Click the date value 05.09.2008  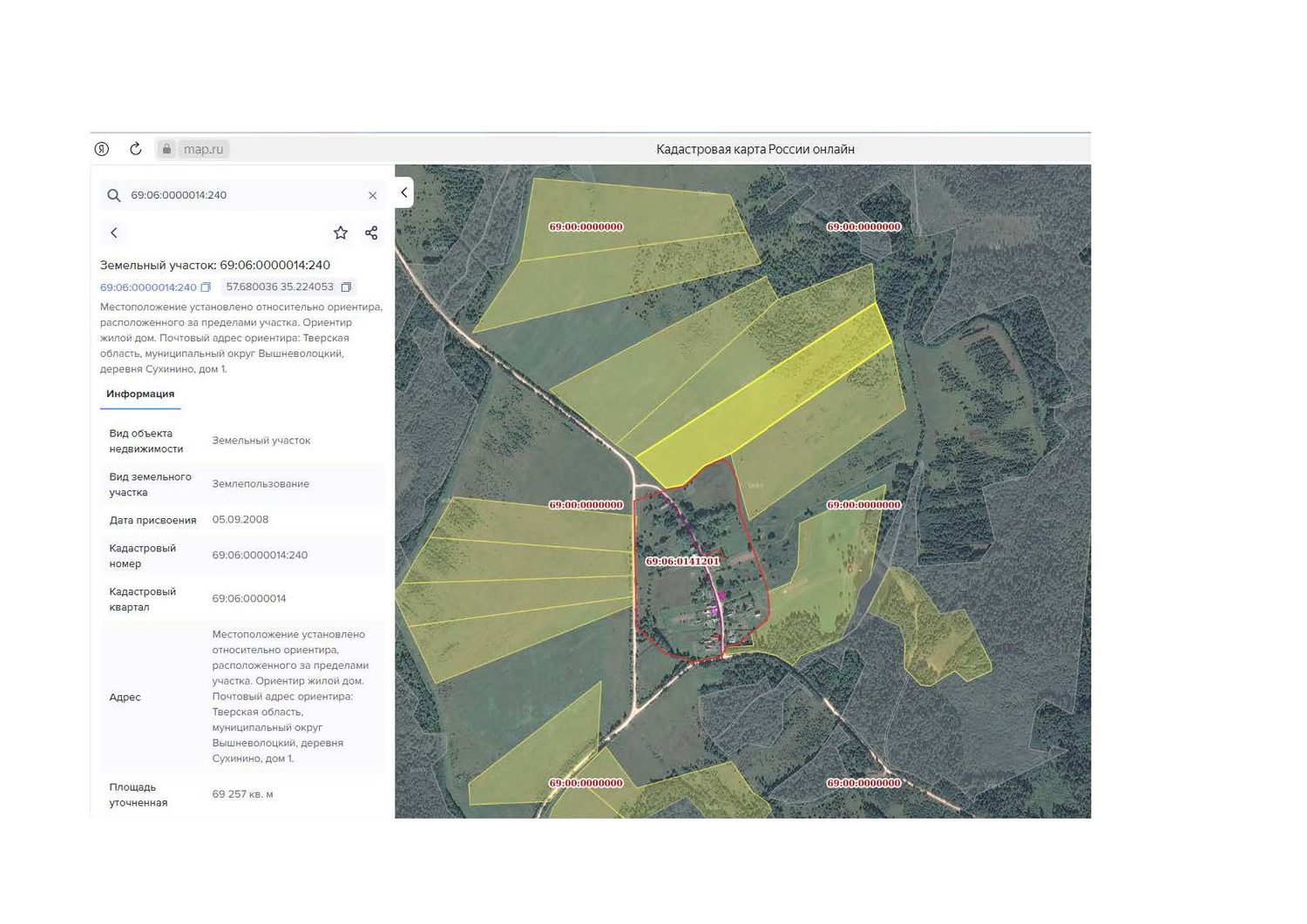[x=240, y=519]
